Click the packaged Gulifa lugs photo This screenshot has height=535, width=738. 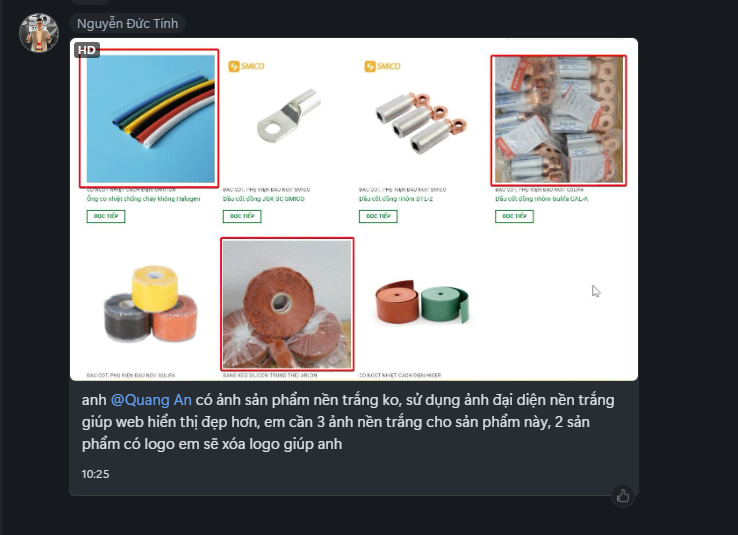coord(559,120)
